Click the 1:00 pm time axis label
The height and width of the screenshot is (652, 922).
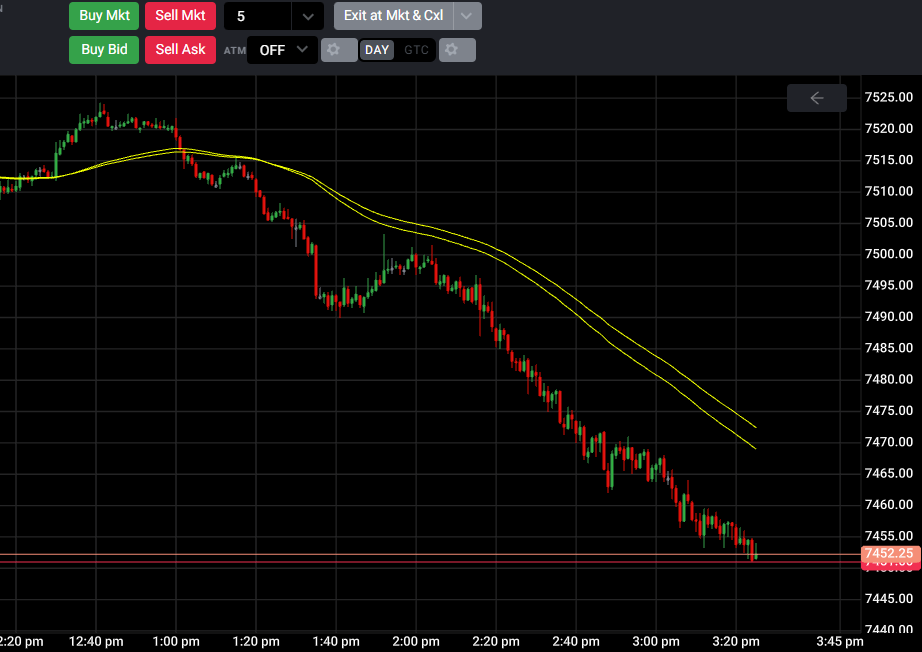[176, 641]
